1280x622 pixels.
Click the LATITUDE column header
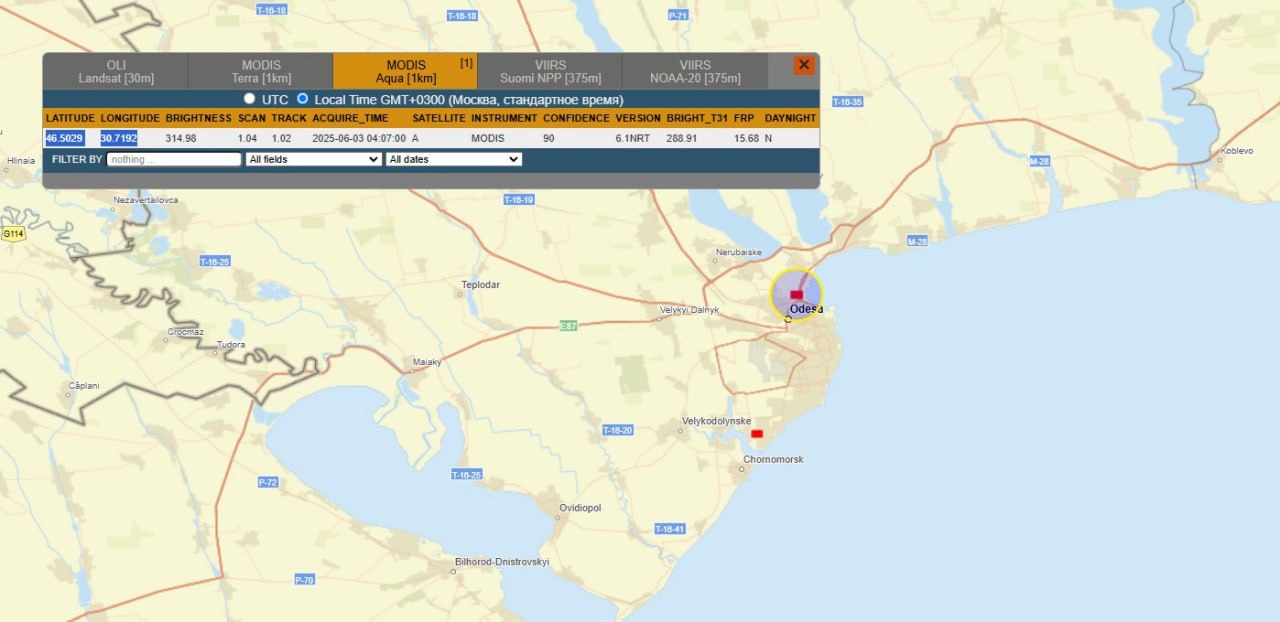(x=70, y=118)
